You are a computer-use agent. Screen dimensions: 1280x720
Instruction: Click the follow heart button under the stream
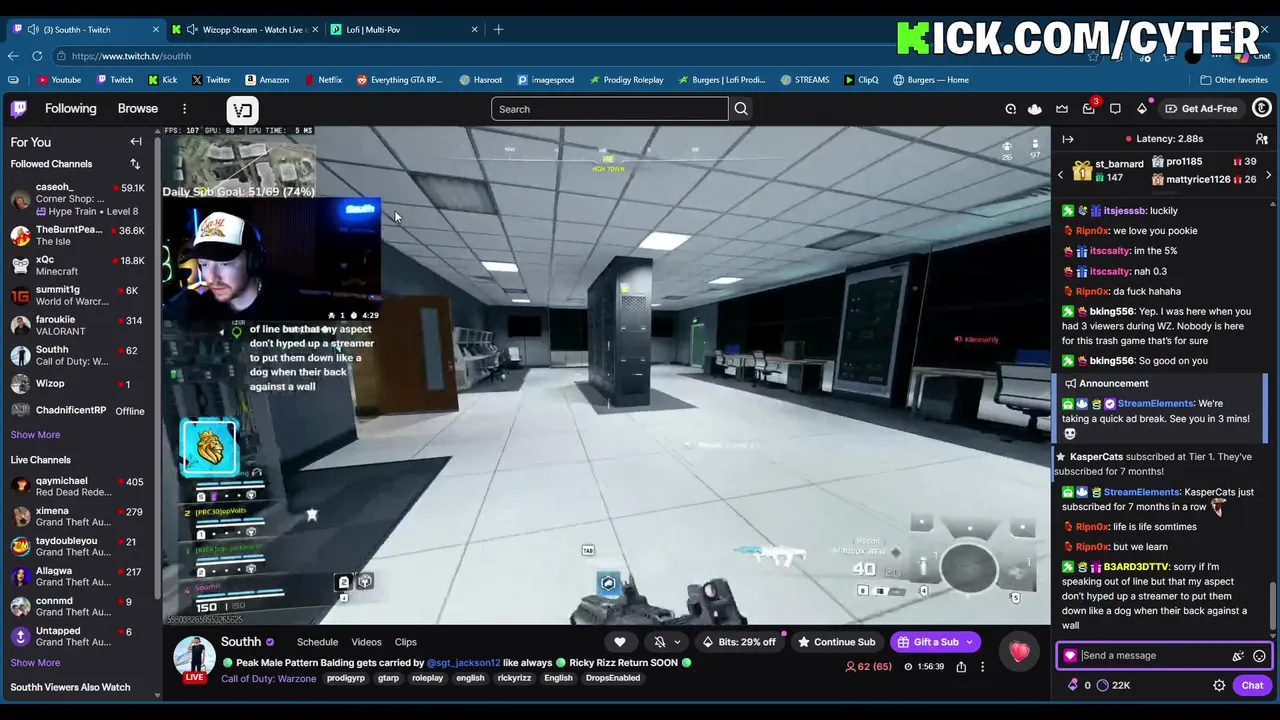[x=620, y=642]
